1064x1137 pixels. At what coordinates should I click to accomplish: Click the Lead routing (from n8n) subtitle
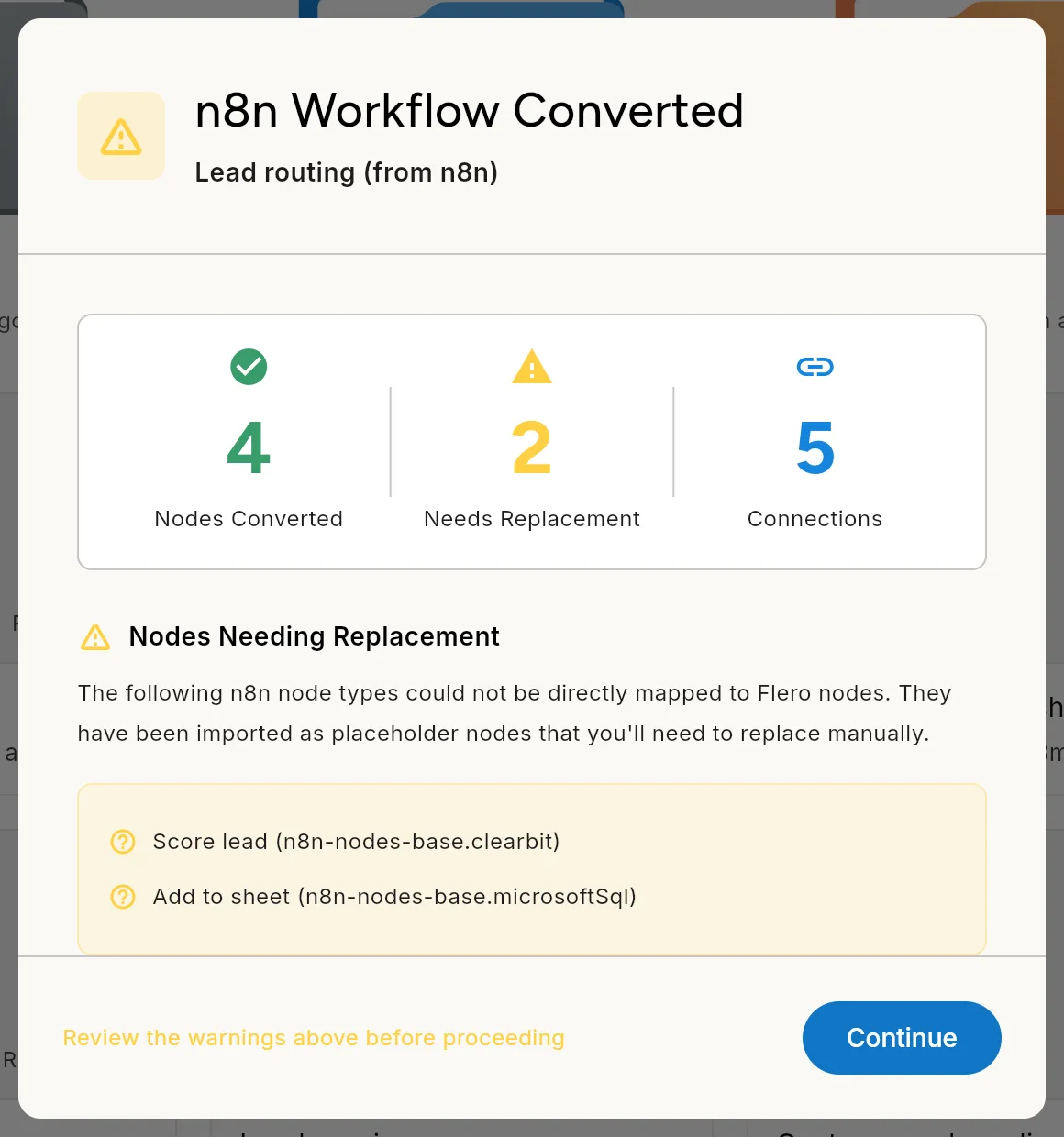tap(347, 172)
